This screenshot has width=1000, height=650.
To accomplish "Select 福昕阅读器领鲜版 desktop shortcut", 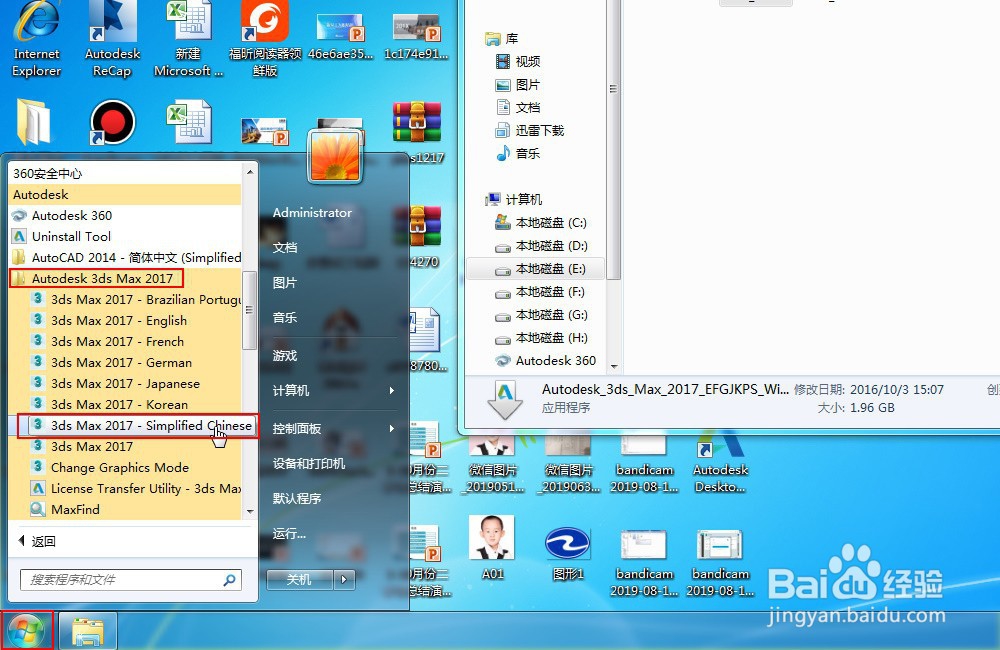I will tap(265, 40).
